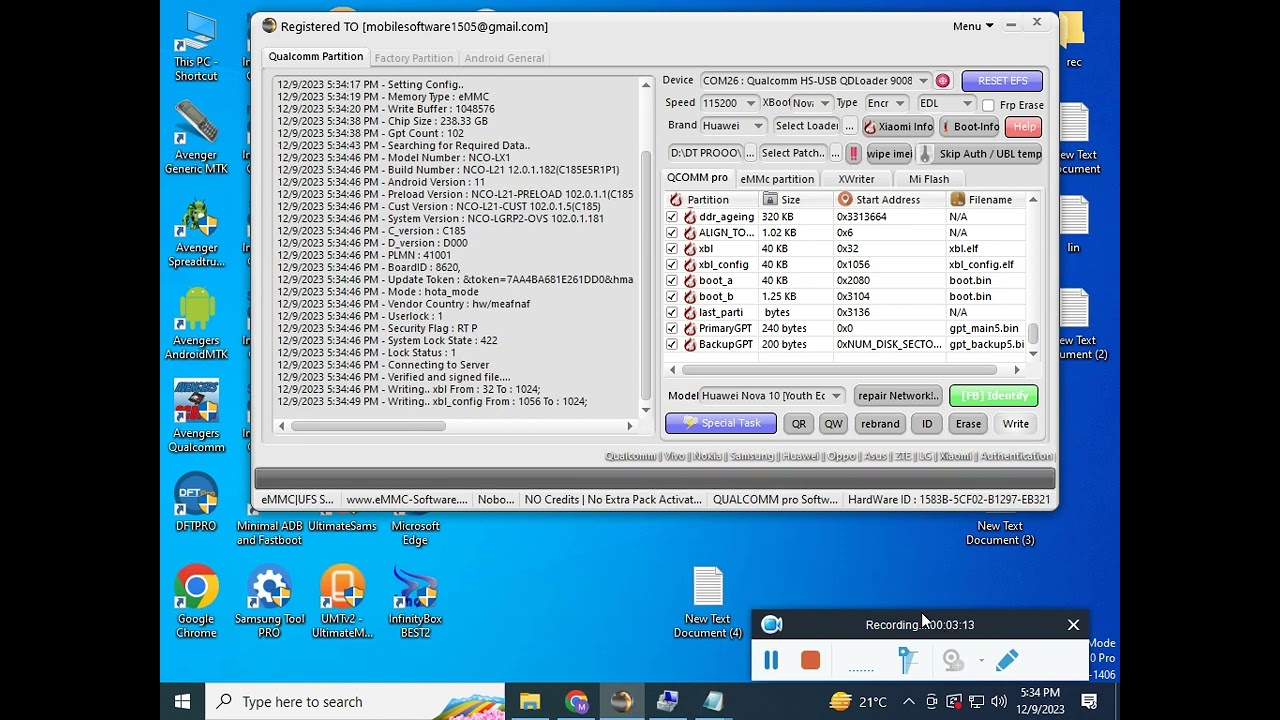Open Avengers Qualcomm desktop icon

pyautogui.click(x=196, y=417)
